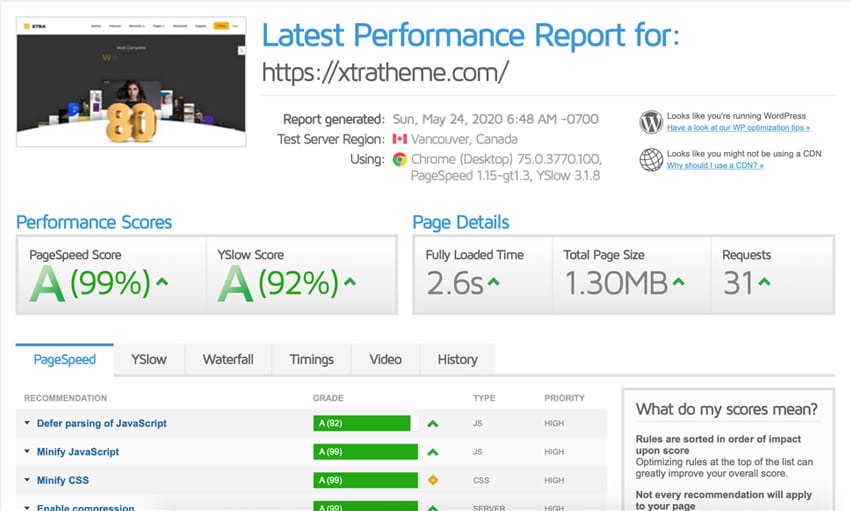The image size is (850, 511).
Task: Expand the Minify JavaScript recommendation
Action: pyautogui.click(x=77, y=452)
